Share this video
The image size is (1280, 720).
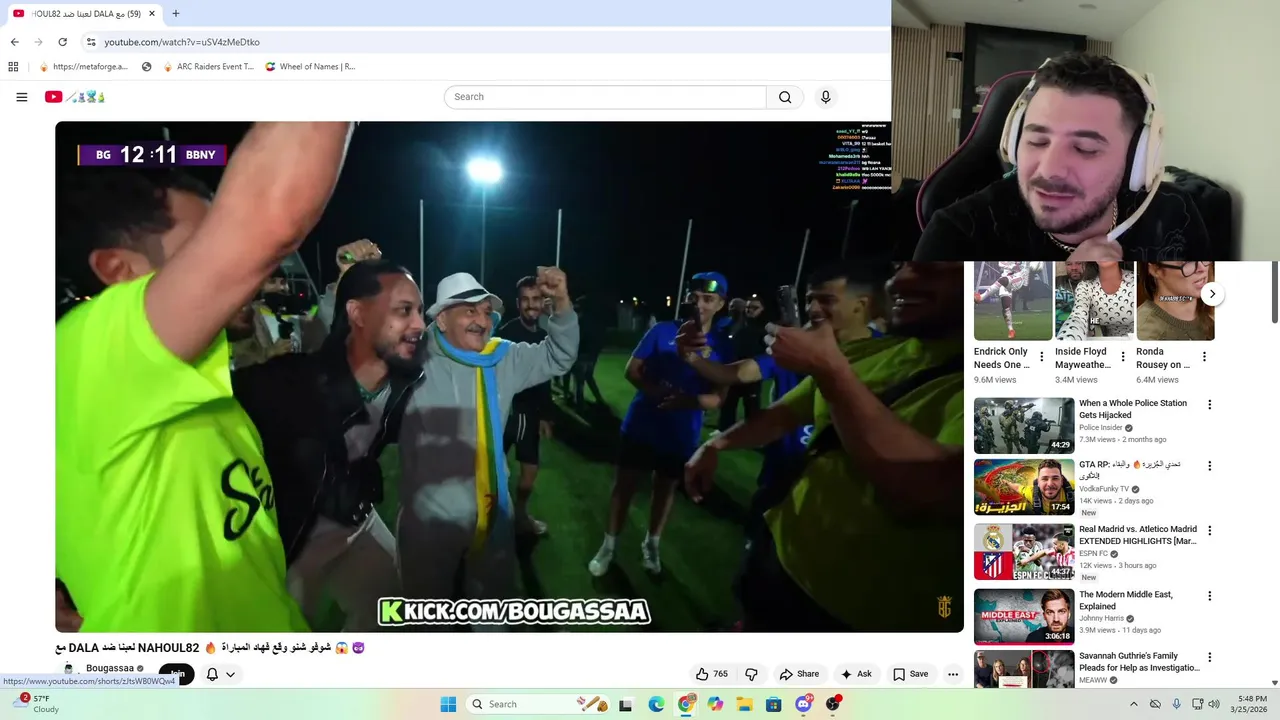point(799,674)
